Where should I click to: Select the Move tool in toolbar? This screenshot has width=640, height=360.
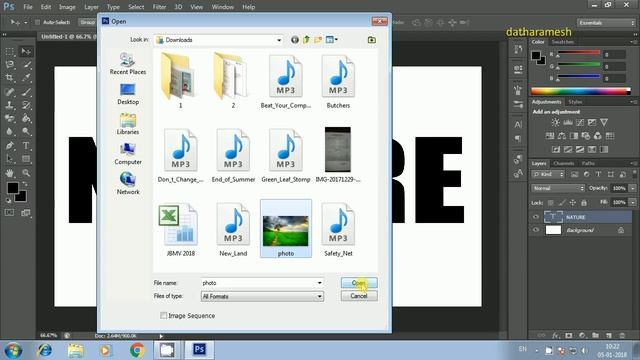26,51
